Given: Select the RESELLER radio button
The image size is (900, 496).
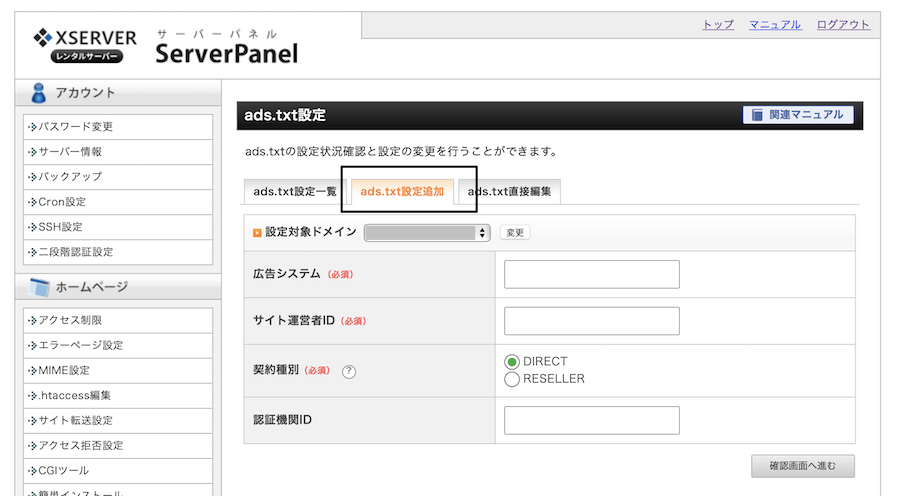Looking at the screenshot, I should pos(511,379).
